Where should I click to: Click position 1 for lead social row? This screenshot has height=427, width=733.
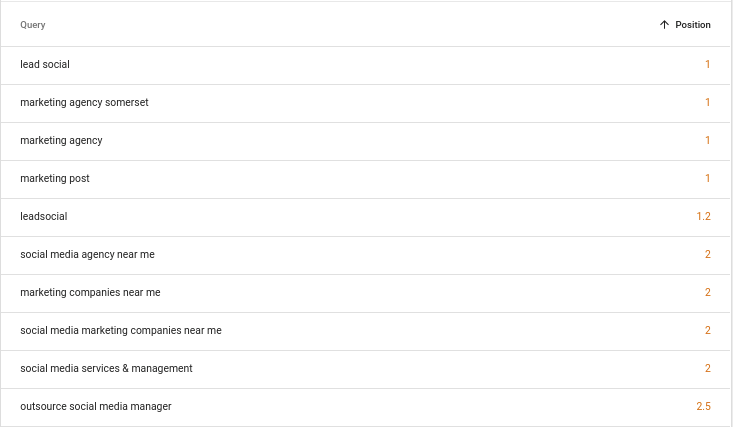coord(708,65)
